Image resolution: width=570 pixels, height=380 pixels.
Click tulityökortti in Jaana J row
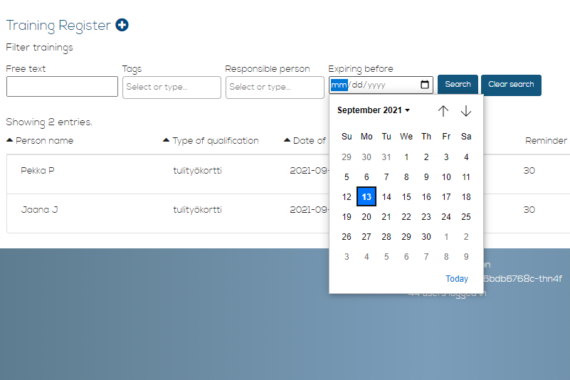click(197, 210)
